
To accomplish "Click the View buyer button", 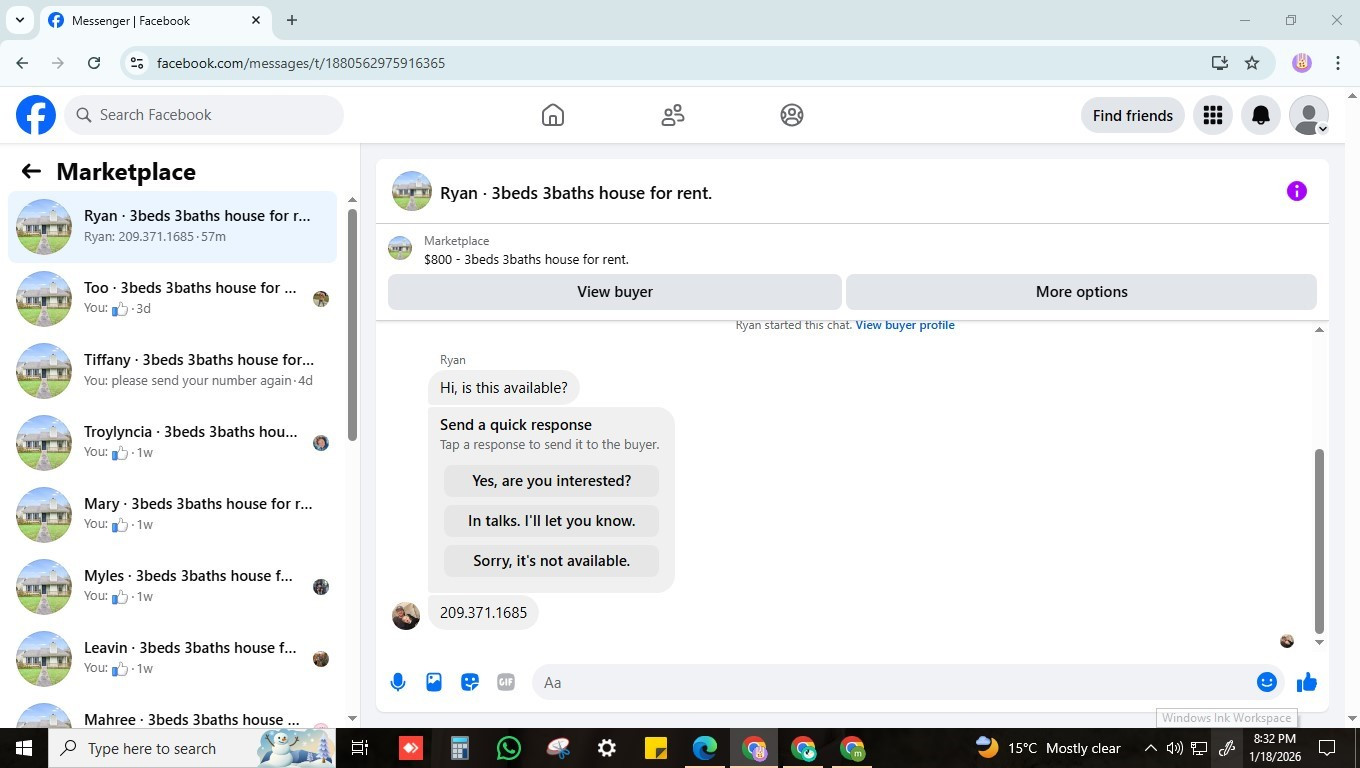I will tap(615, 292).
